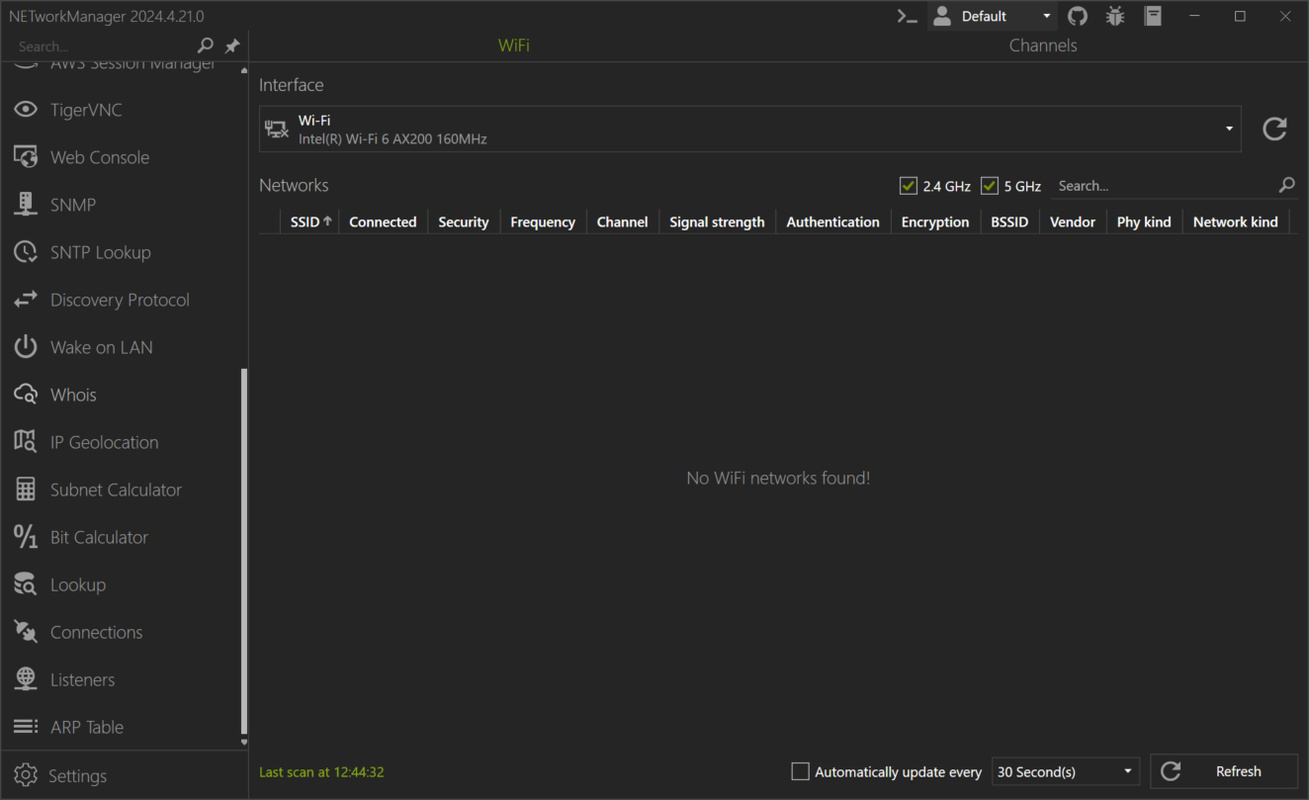Sort by the Network kind column header
Image resolution: width=1309 pixels, height=800 pixels.
1236,222
